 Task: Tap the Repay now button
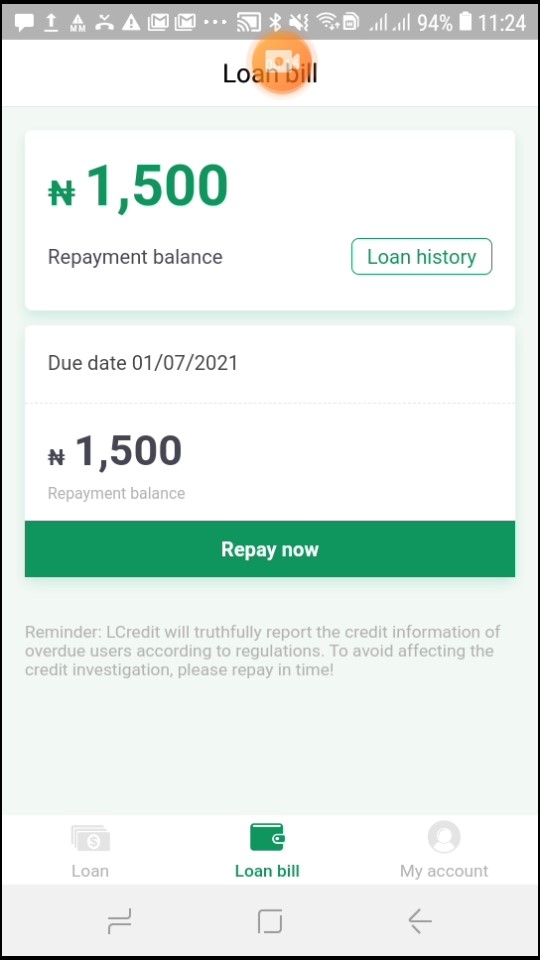[x=270, y=549]
